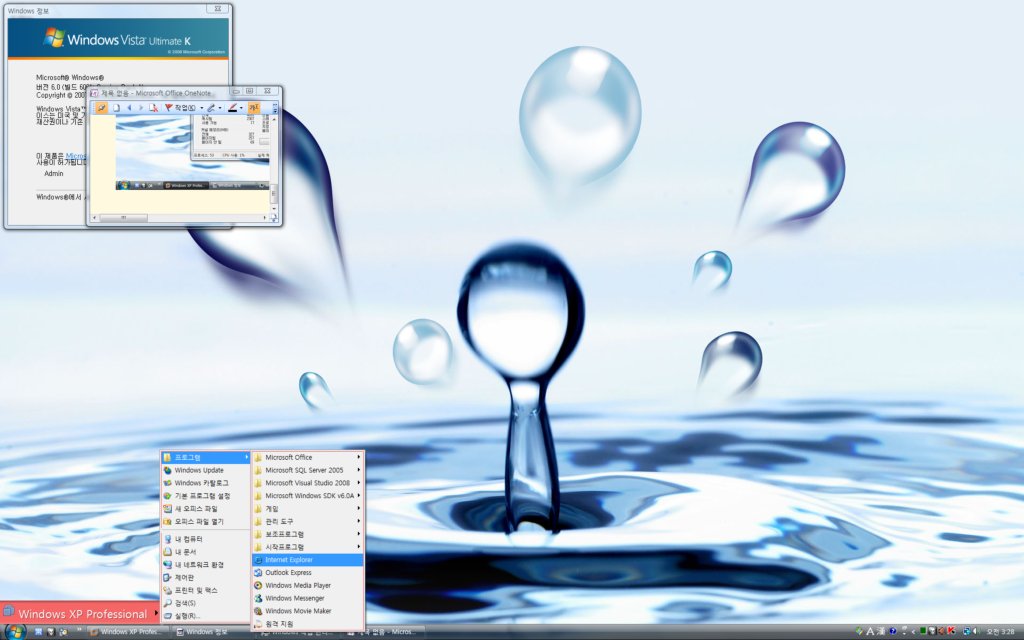The width and height of the screenshot is (1024, 640).
Task: Click the delete page icon in OneNote toolbar
Action: pyautogui.click(x=153, y=108)
